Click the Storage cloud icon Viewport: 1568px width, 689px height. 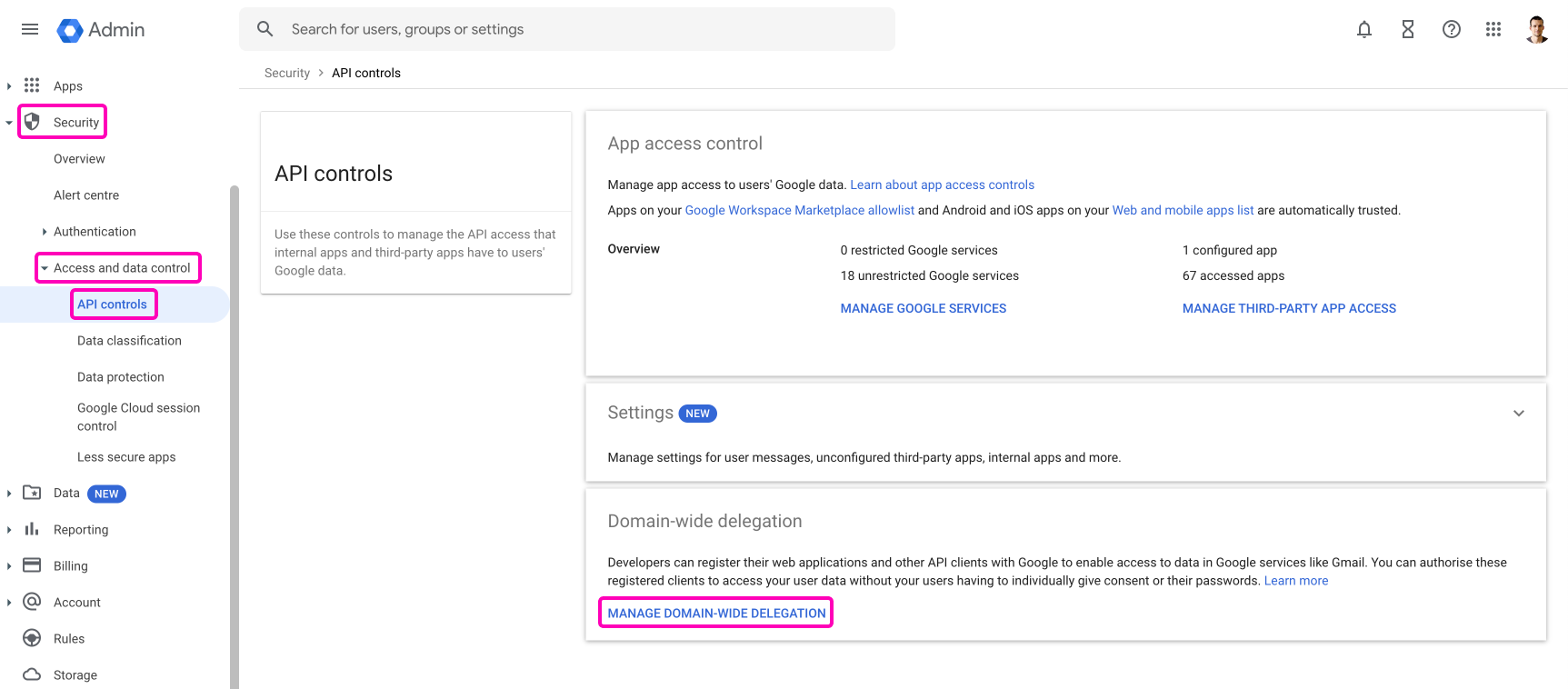click(32, 674)
